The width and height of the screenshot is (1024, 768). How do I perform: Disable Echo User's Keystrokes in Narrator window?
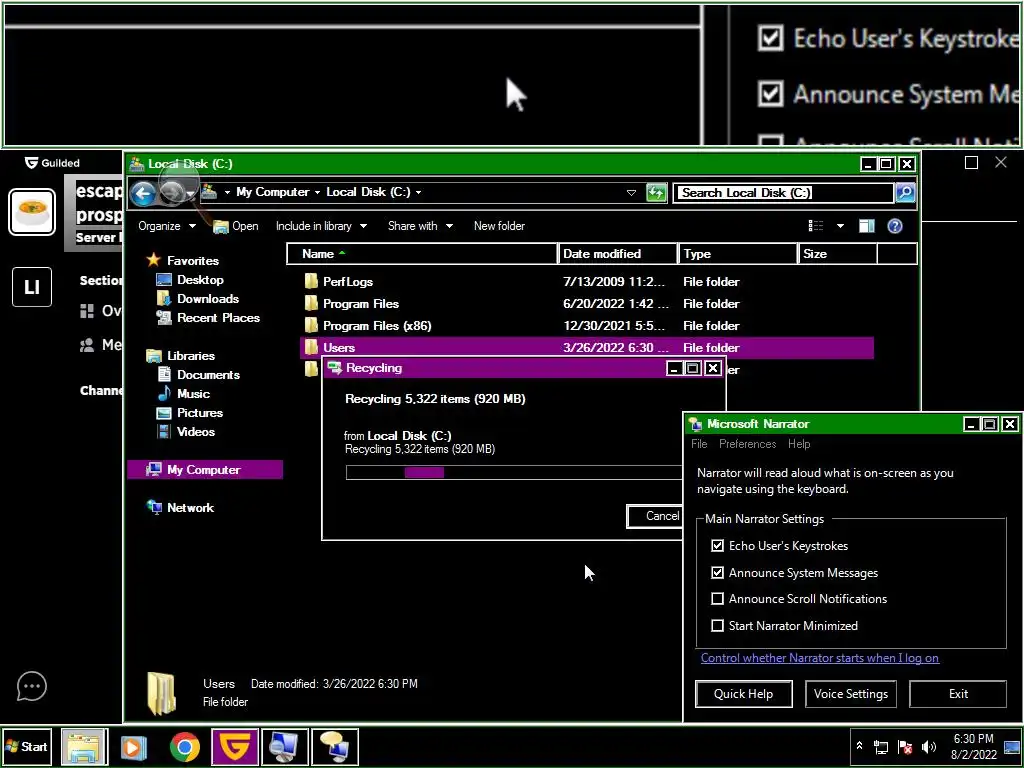(717, 545)
